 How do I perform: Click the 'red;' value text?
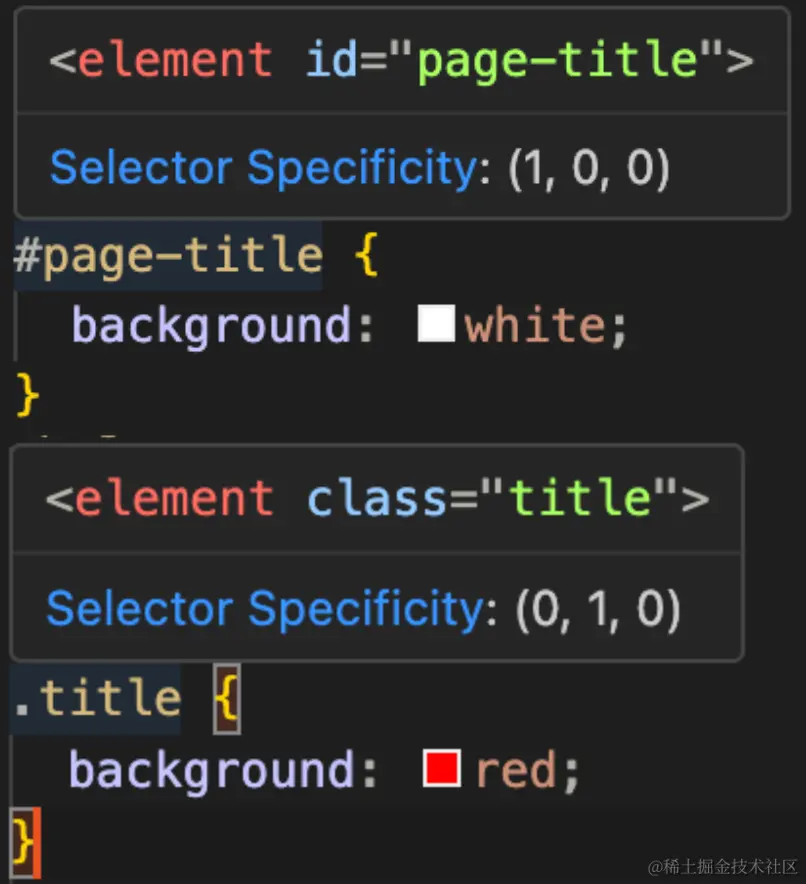(528, 770)
